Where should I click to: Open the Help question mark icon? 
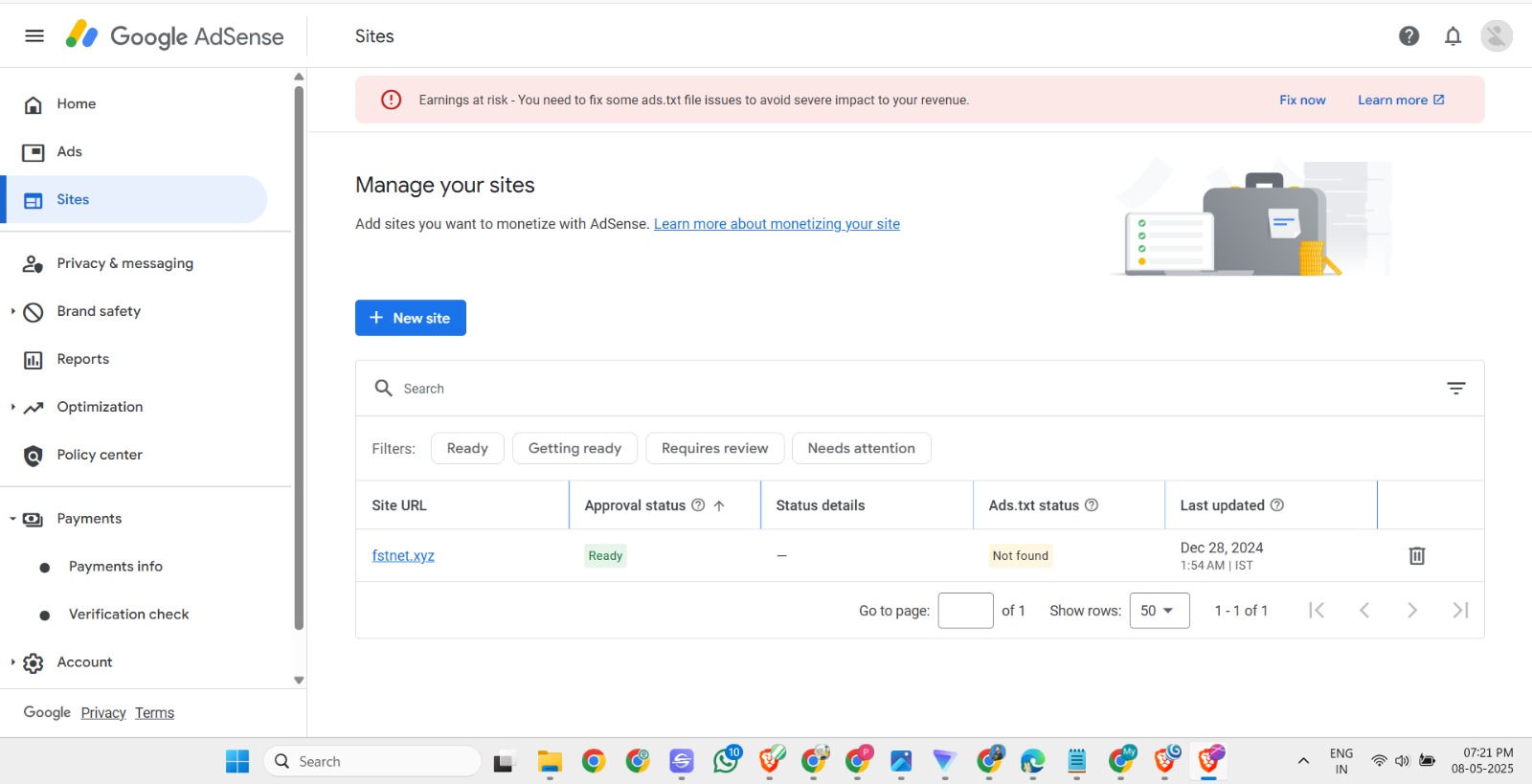[1408, 35]
